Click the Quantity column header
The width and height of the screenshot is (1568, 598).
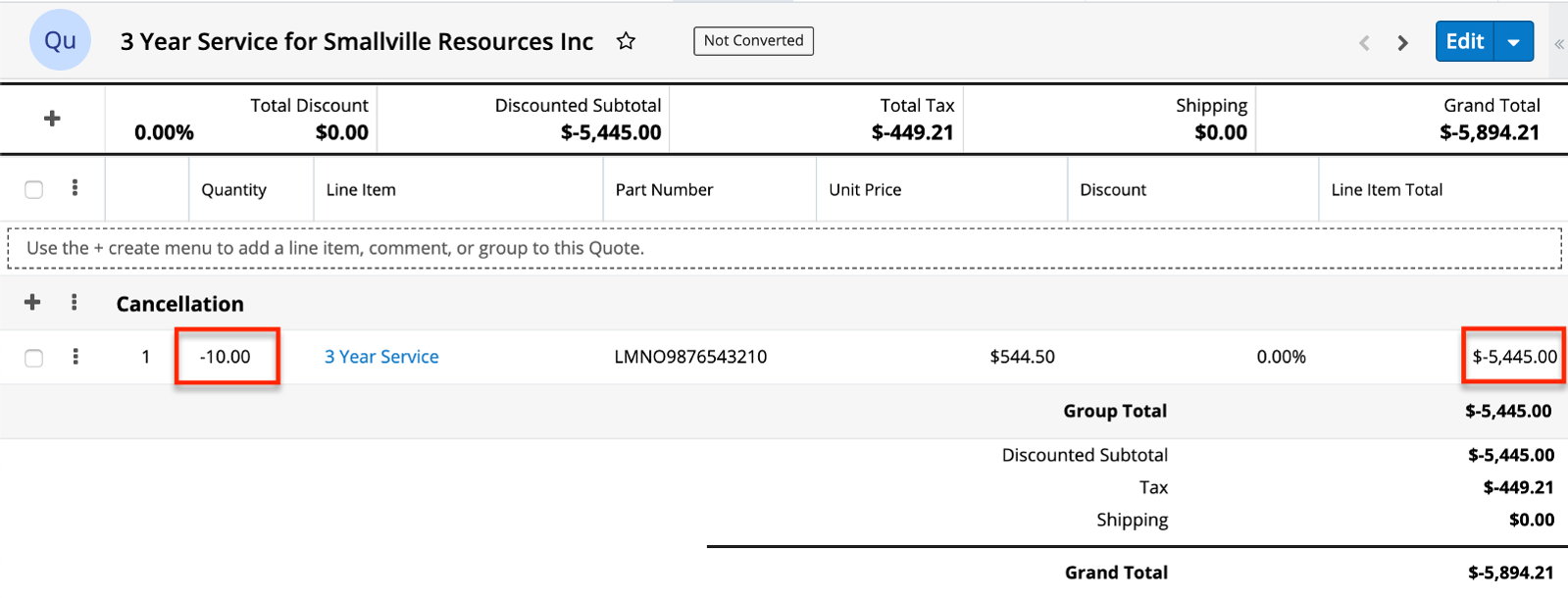coord(233,190)
